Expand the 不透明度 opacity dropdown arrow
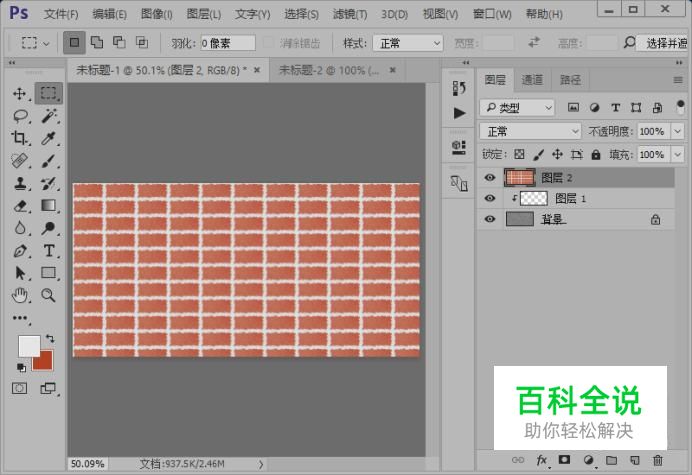The height and width of the screenshot is (475, 692). tap(677, 131)
